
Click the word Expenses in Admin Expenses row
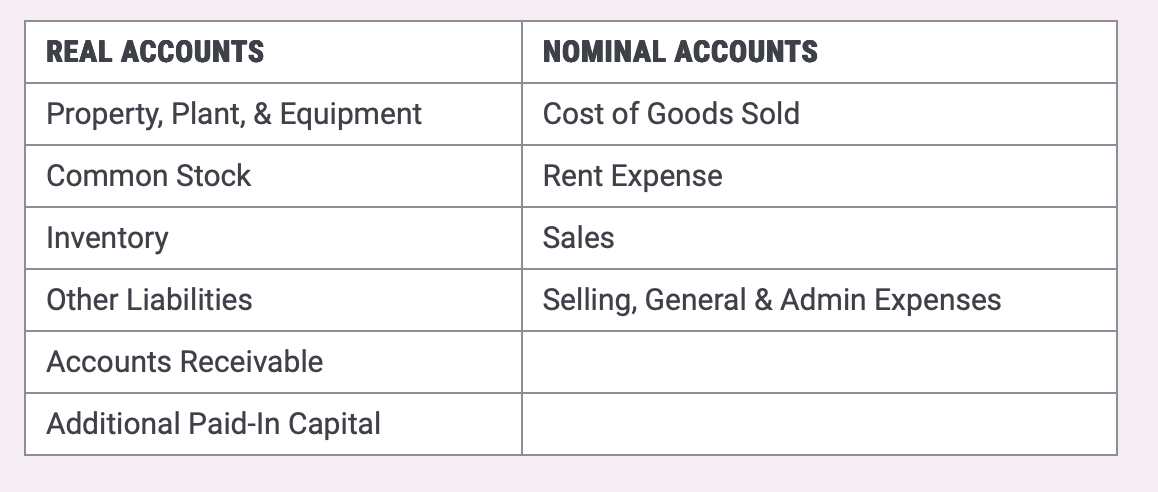(940, 300)
